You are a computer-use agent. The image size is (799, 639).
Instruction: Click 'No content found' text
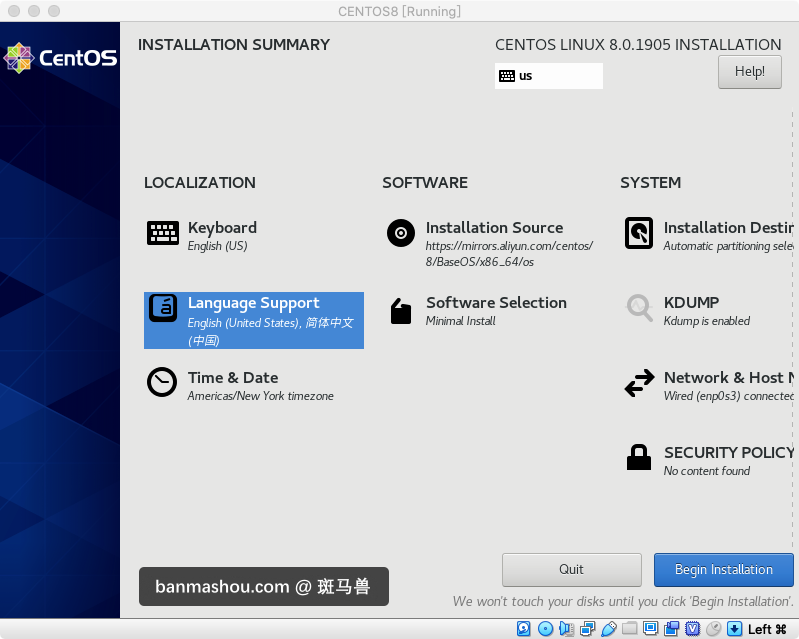pyautogui.click(x=707, y=471)
